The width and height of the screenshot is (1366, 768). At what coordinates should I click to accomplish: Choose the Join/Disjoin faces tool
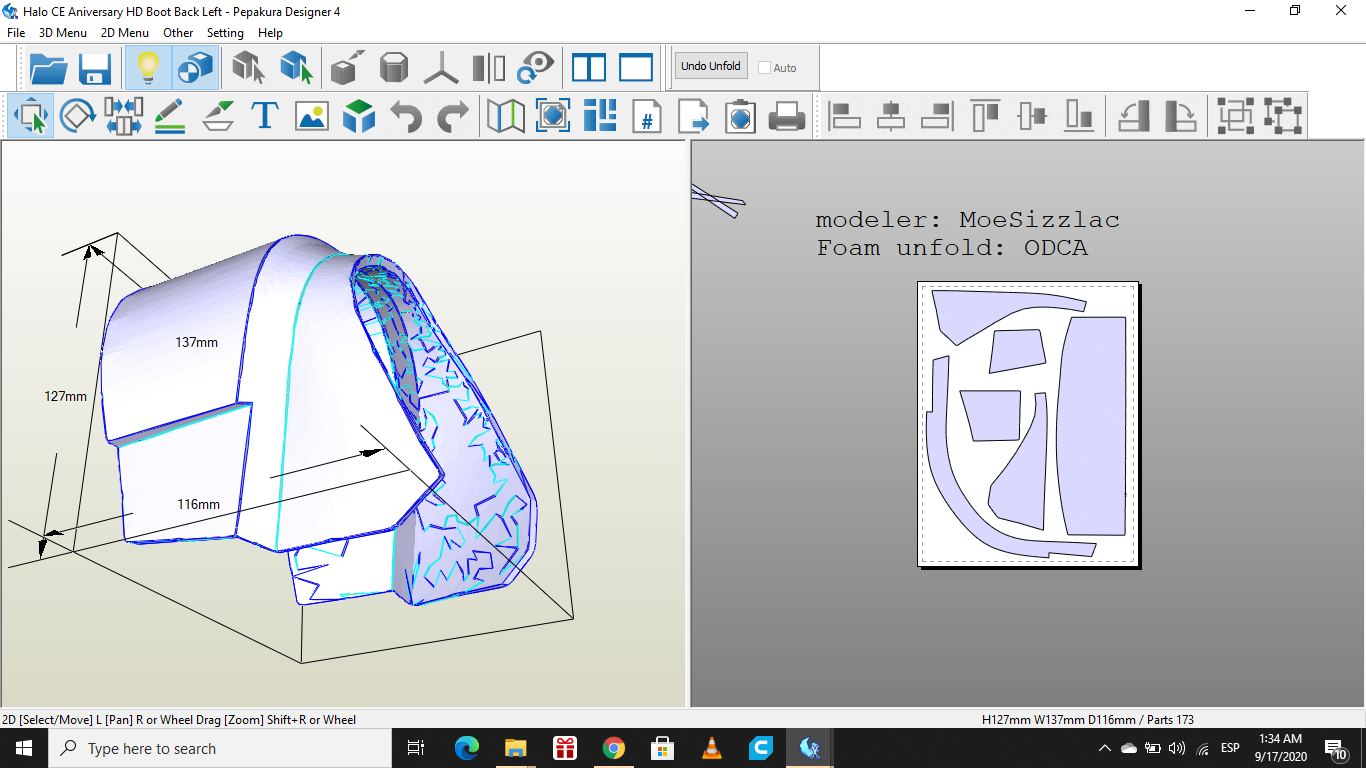(123, 116)
